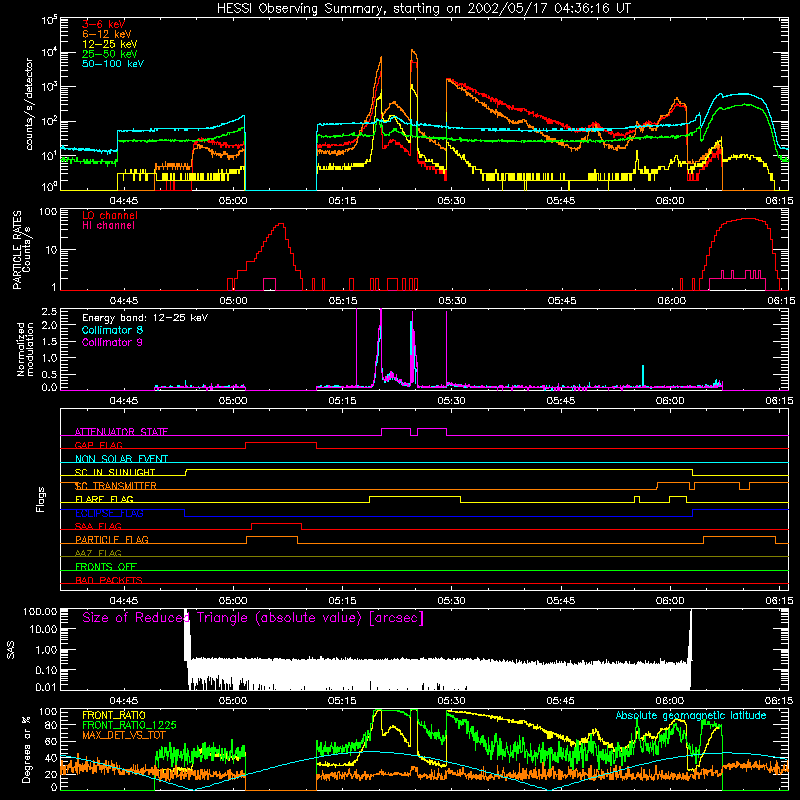Select the 6-12 keV legend label
The height and width of the screenshot is (800, 800).
pos(107,34)
